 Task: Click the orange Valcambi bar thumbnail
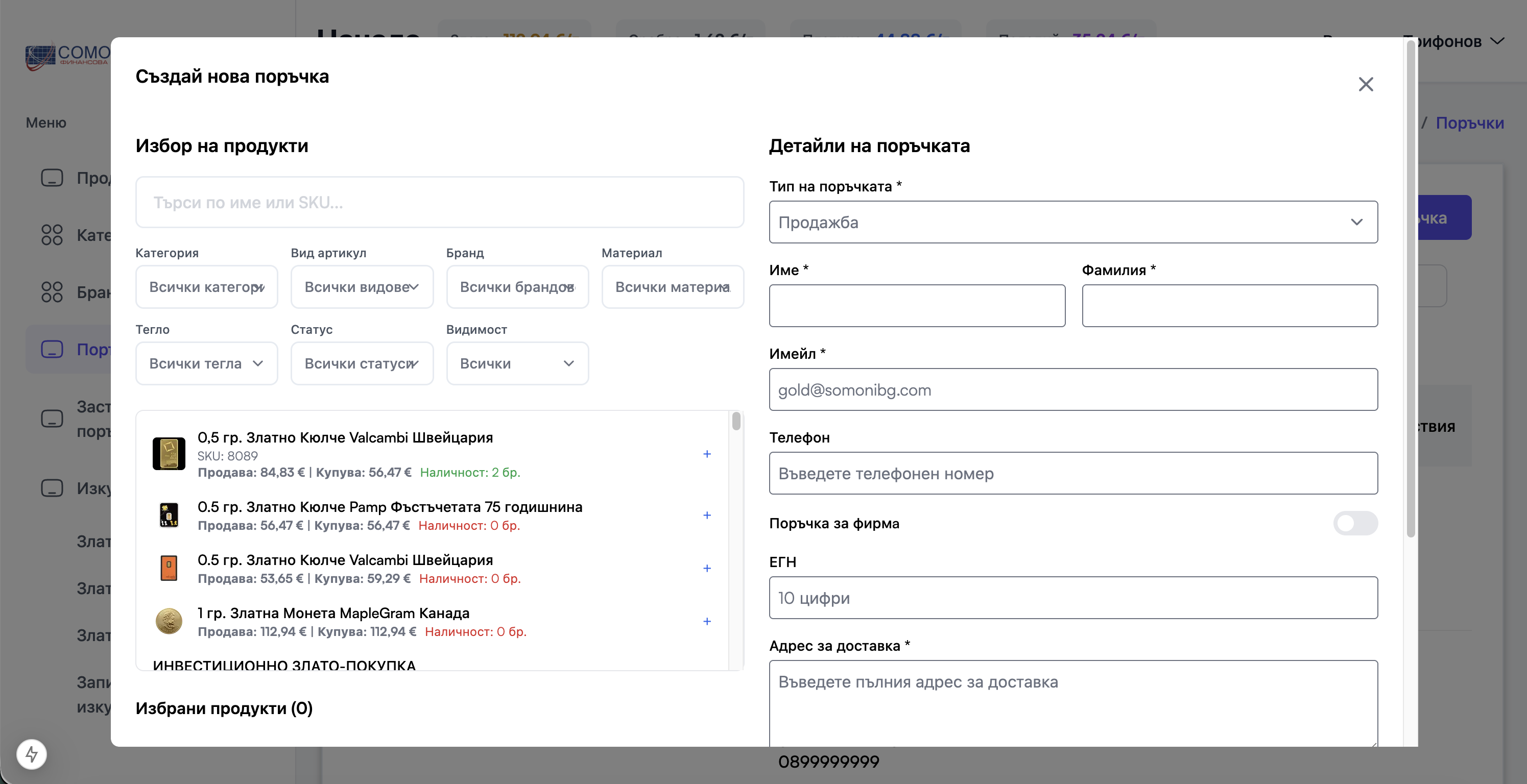(169, 569)
